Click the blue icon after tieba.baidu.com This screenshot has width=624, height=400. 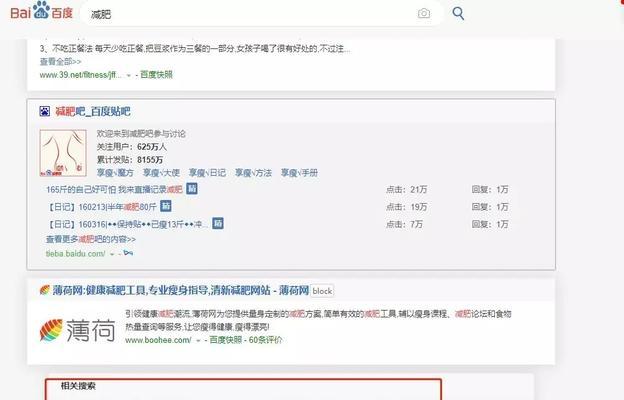(x=128, y=253)
